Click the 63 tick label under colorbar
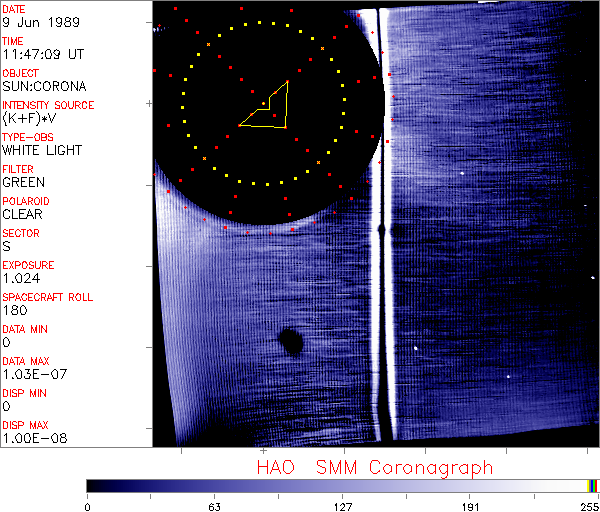The width and height of the screenshot is (600, 512). coord(215,506)
